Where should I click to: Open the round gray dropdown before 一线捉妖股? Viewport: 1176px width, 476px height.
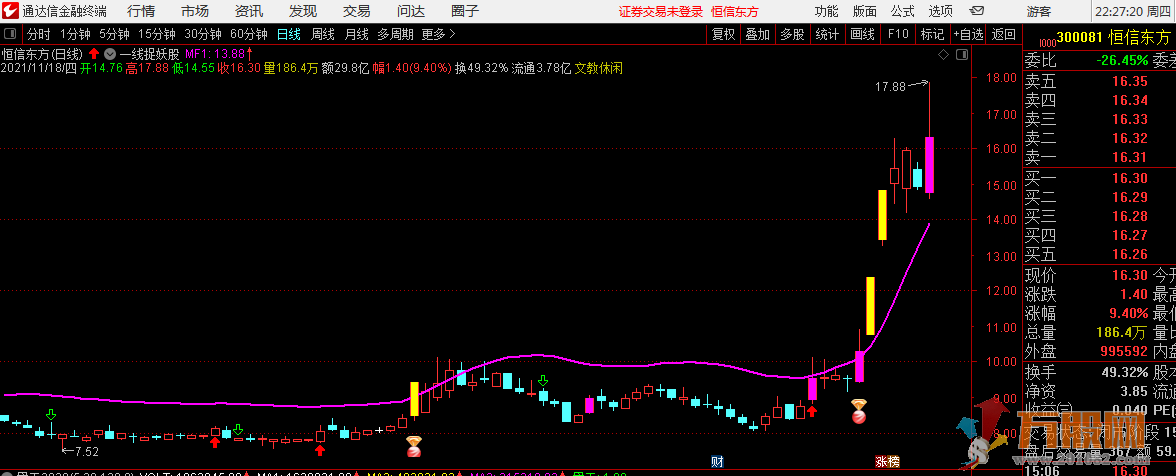(110, 54)
